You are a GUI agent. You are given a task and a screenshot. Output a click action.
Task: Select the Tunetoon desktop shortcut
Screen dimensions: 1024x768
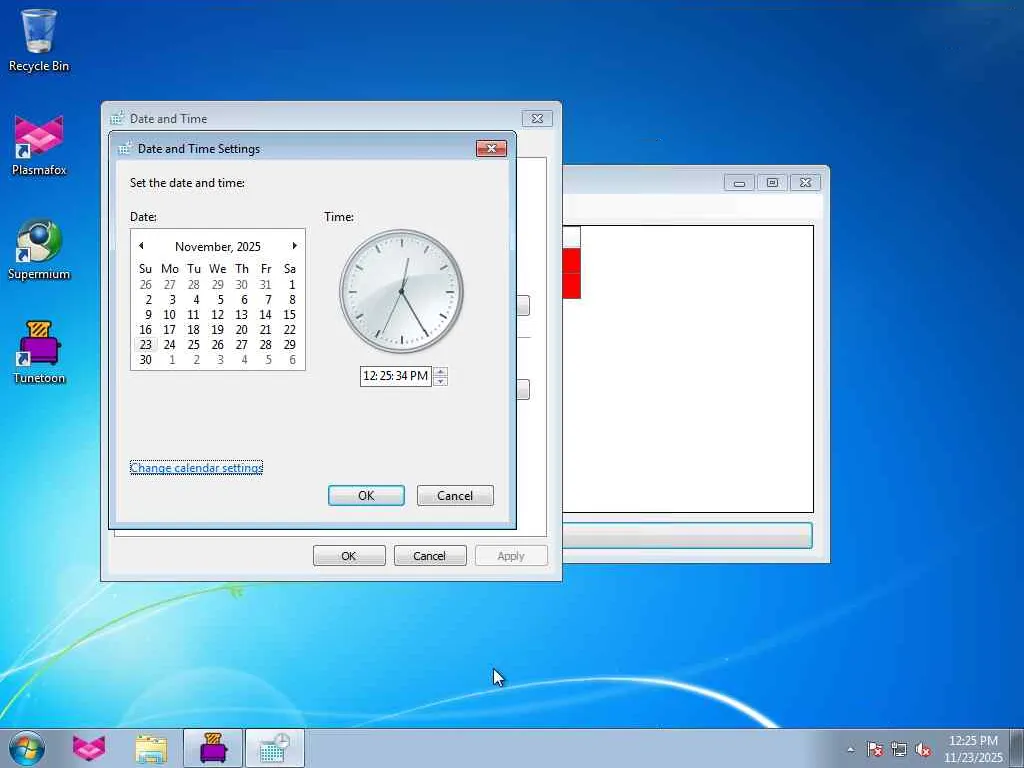(39, 353)
